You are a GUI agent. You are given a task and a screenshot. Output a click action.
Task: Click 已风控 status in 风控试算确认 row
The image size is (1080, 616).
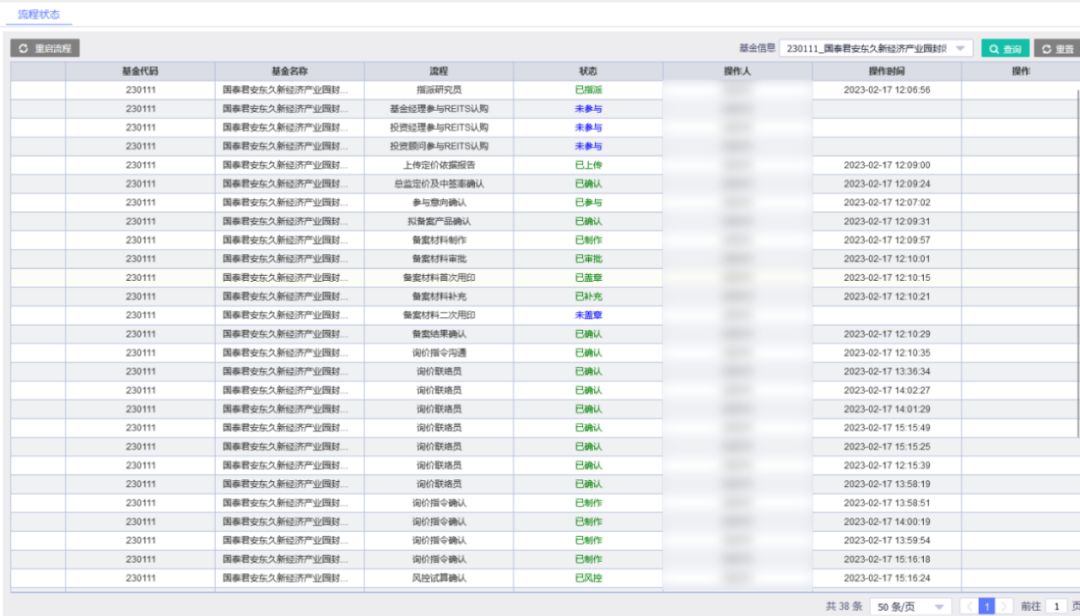[x=588, y=578]
